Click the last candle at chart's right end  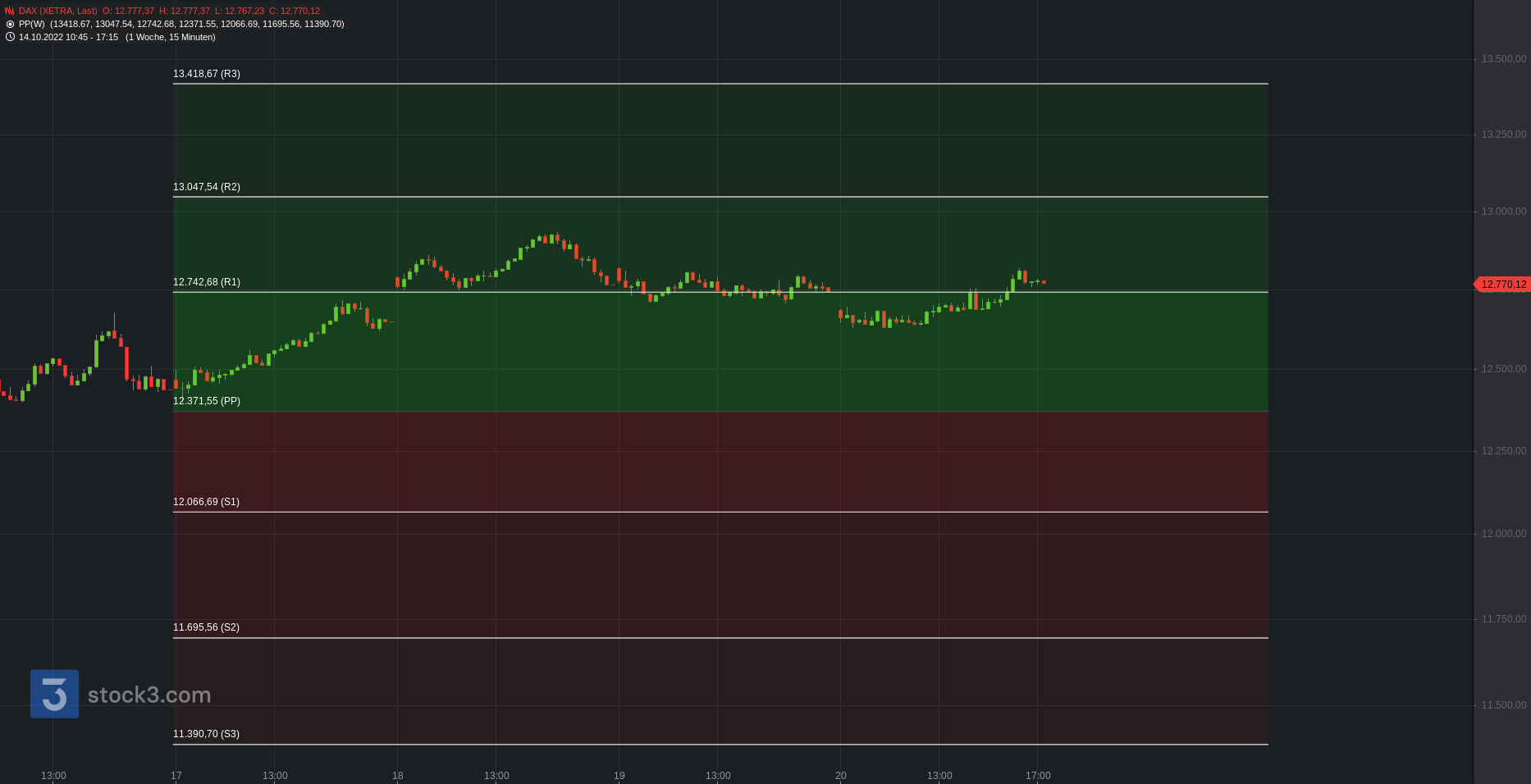[x=1044, y=282]
